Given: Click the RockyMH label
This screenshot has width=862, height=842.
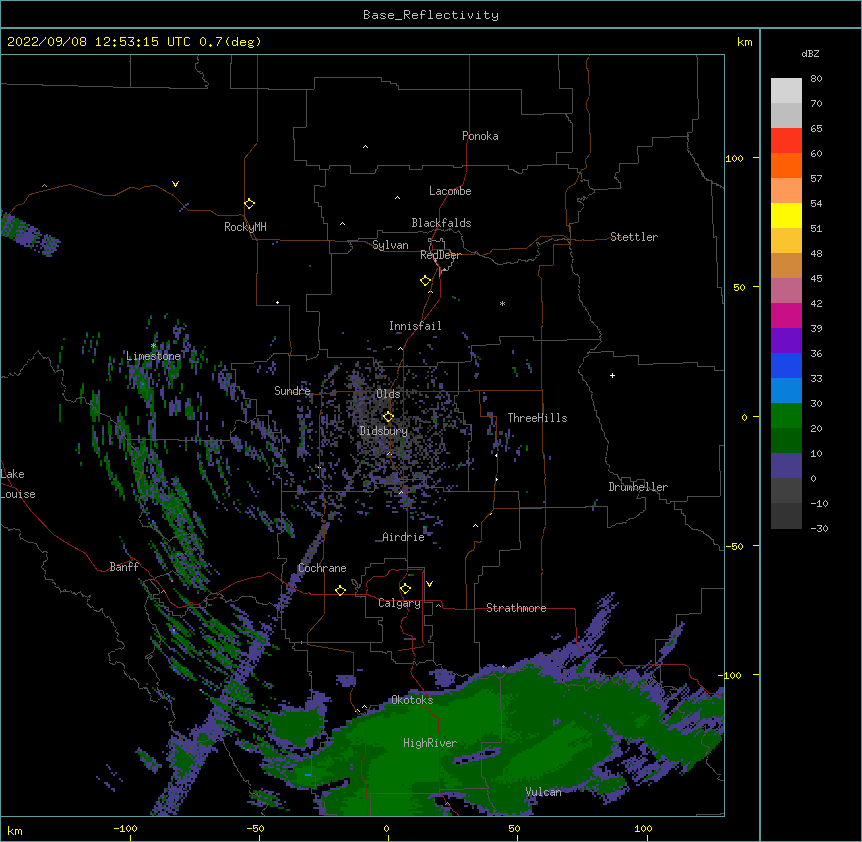Looking at the screenshot, I should tap(245, 227).
